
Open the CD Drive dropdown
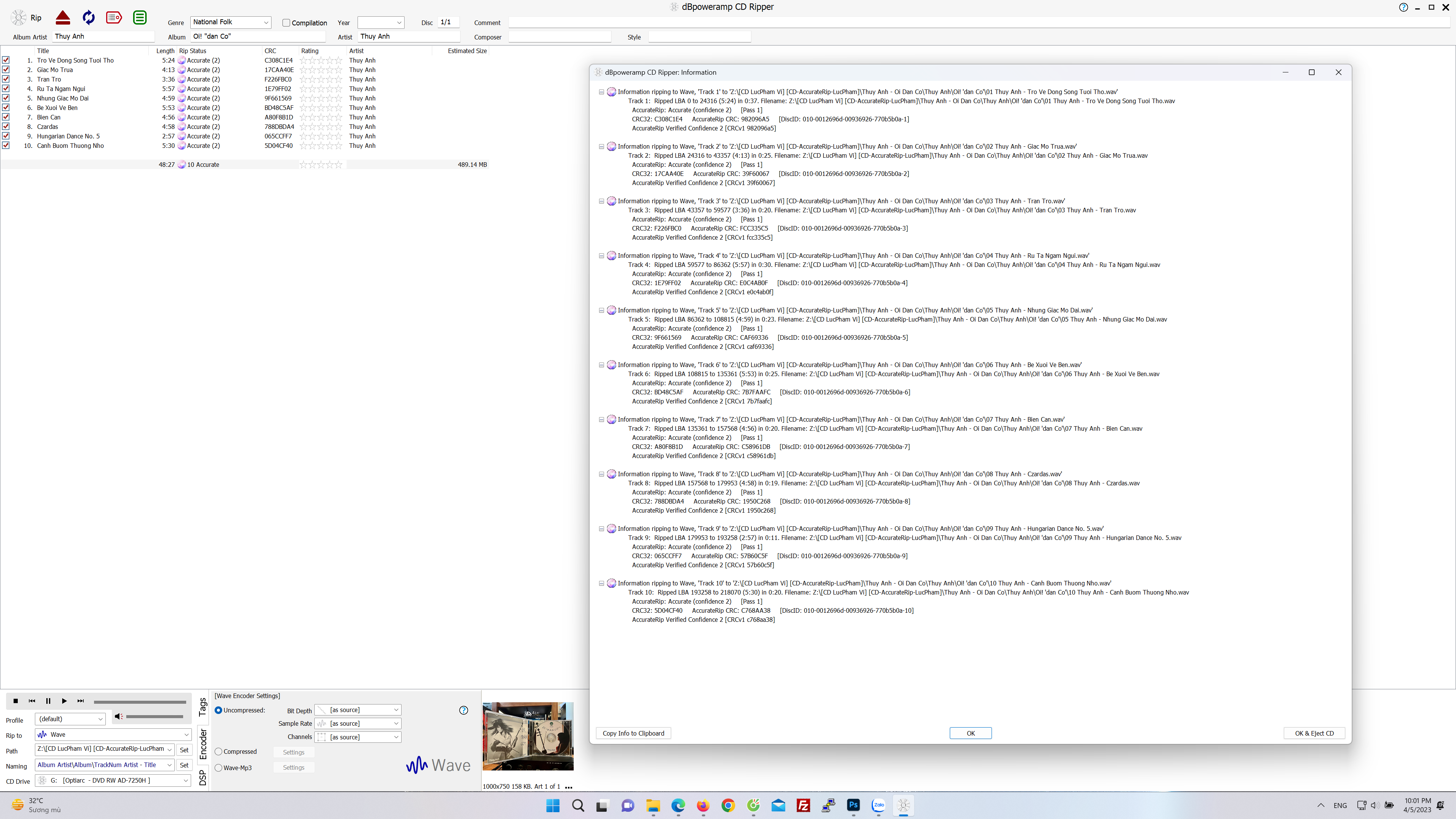point(114,781)
